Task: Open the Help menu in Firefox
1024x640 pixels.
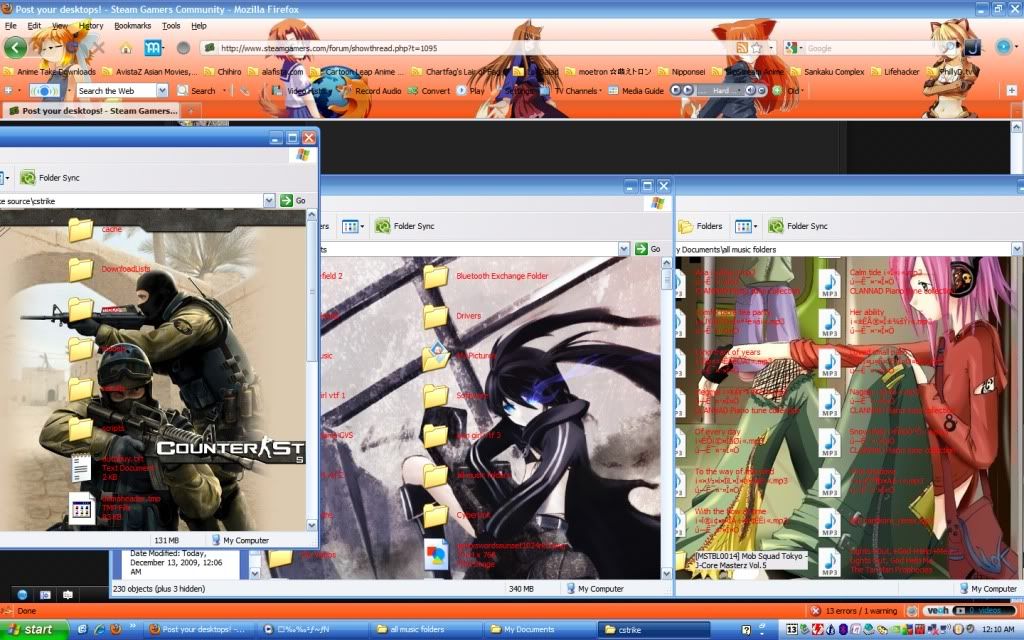Action: 199,25
